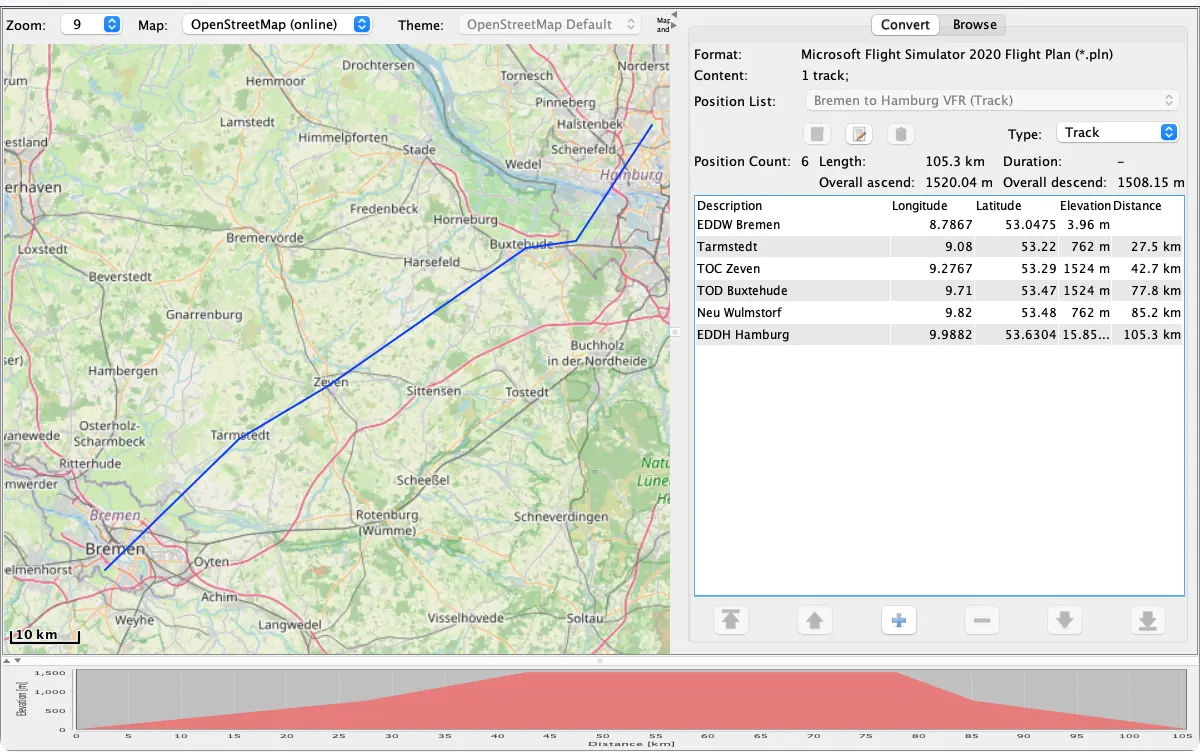Switch to the Browse tab
The image size is (1200, 752).
(974, 25)
